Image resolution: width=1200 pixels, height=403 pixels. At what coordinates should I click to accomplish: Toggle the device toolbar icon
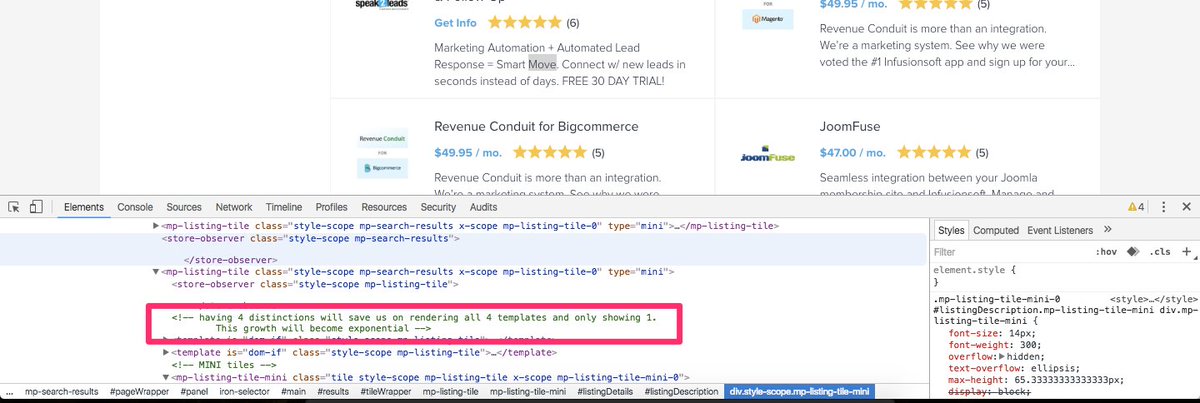pyautogui.click(x=36, y=207)
